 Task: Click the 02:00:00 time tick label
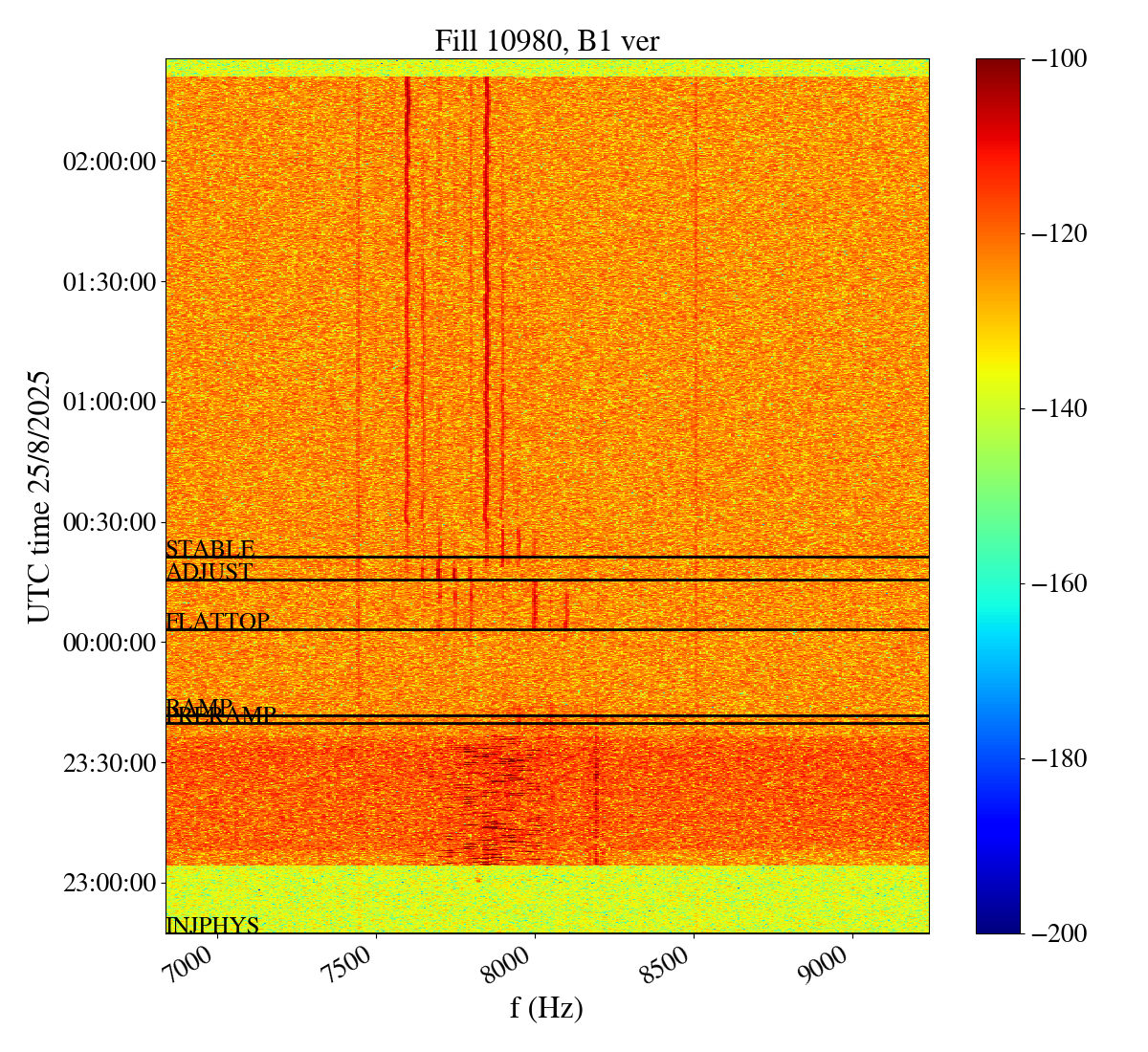(108, 162)
